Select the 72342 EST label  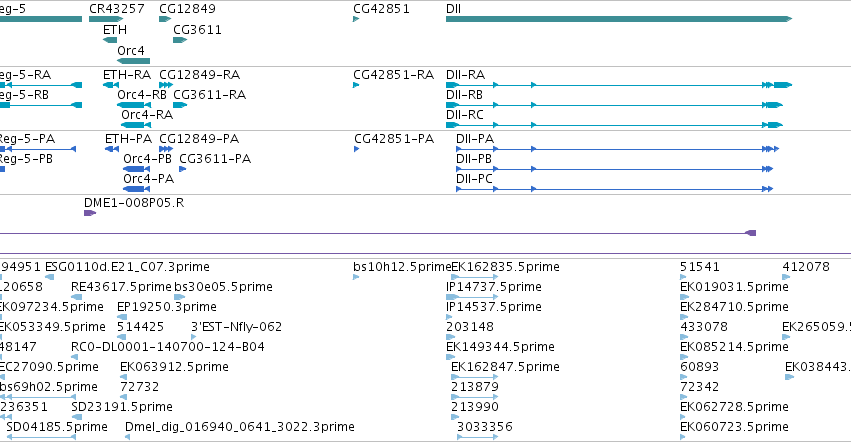click(x=700, y=387)
